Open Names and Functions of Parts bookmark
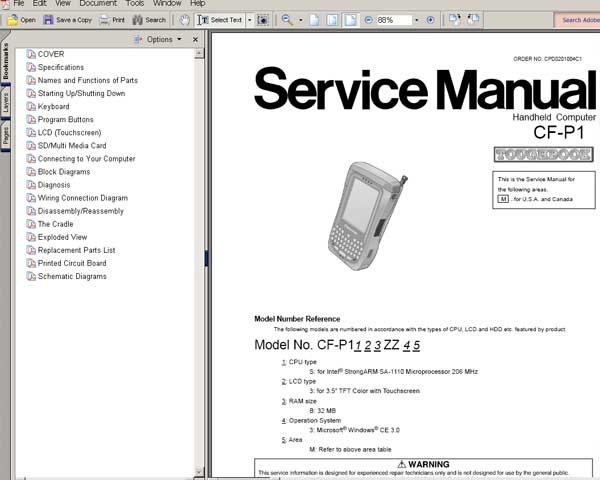 [x=88, y=80]
